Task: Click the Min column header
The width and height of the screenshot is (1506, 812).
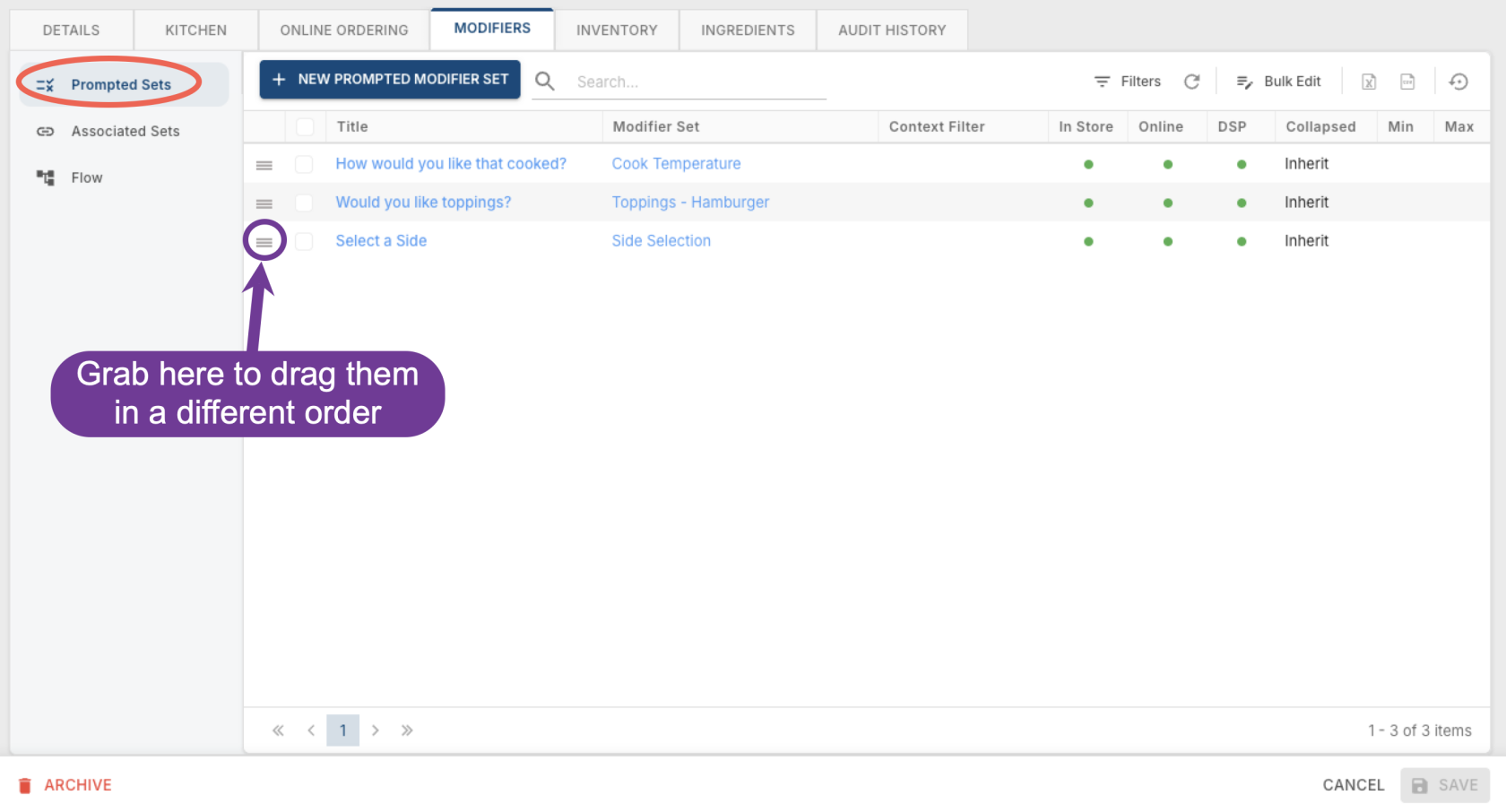Action: tap(1400, 126)
